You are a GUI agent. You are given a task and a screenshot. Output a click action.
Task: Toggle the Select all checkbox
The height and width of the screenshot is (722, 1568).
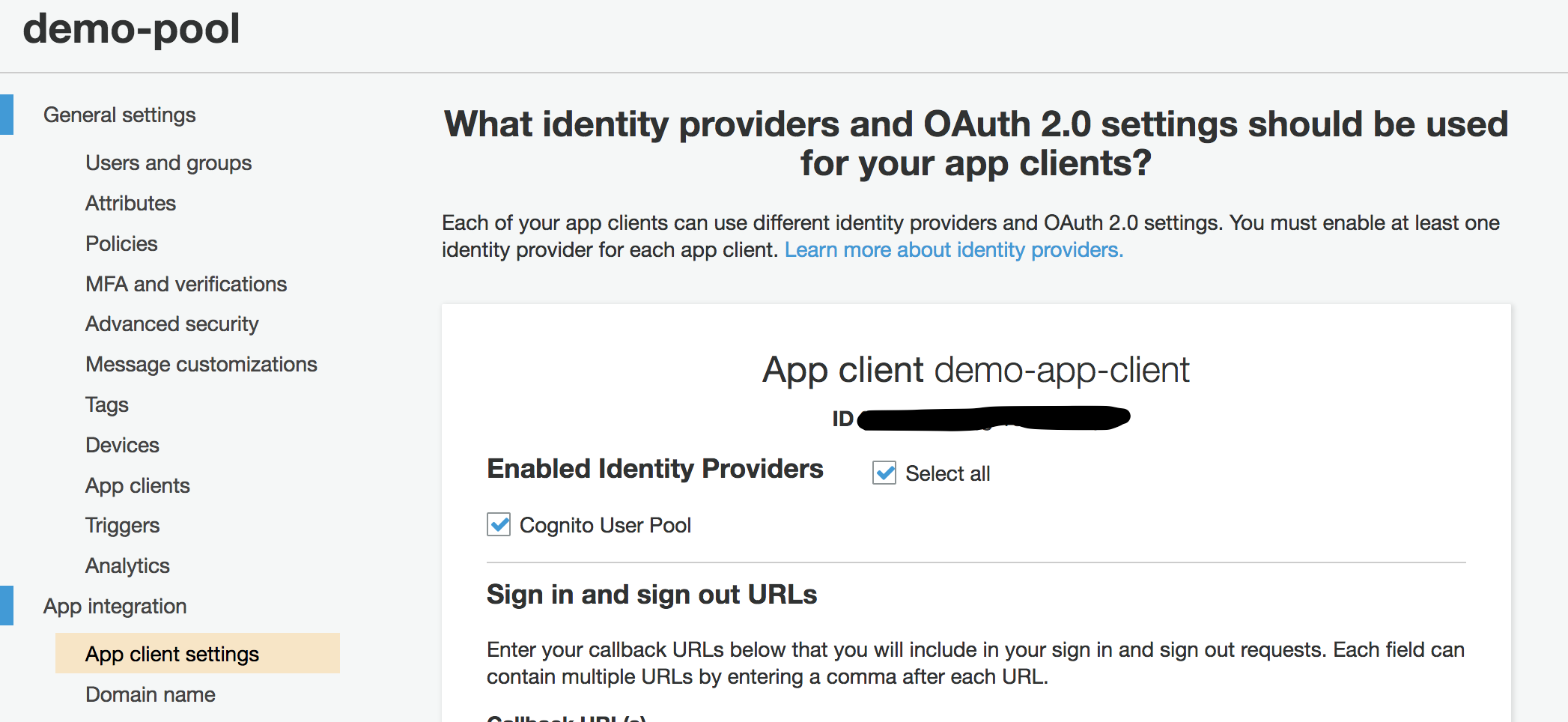pyautogui.click(x=884, y=473)
